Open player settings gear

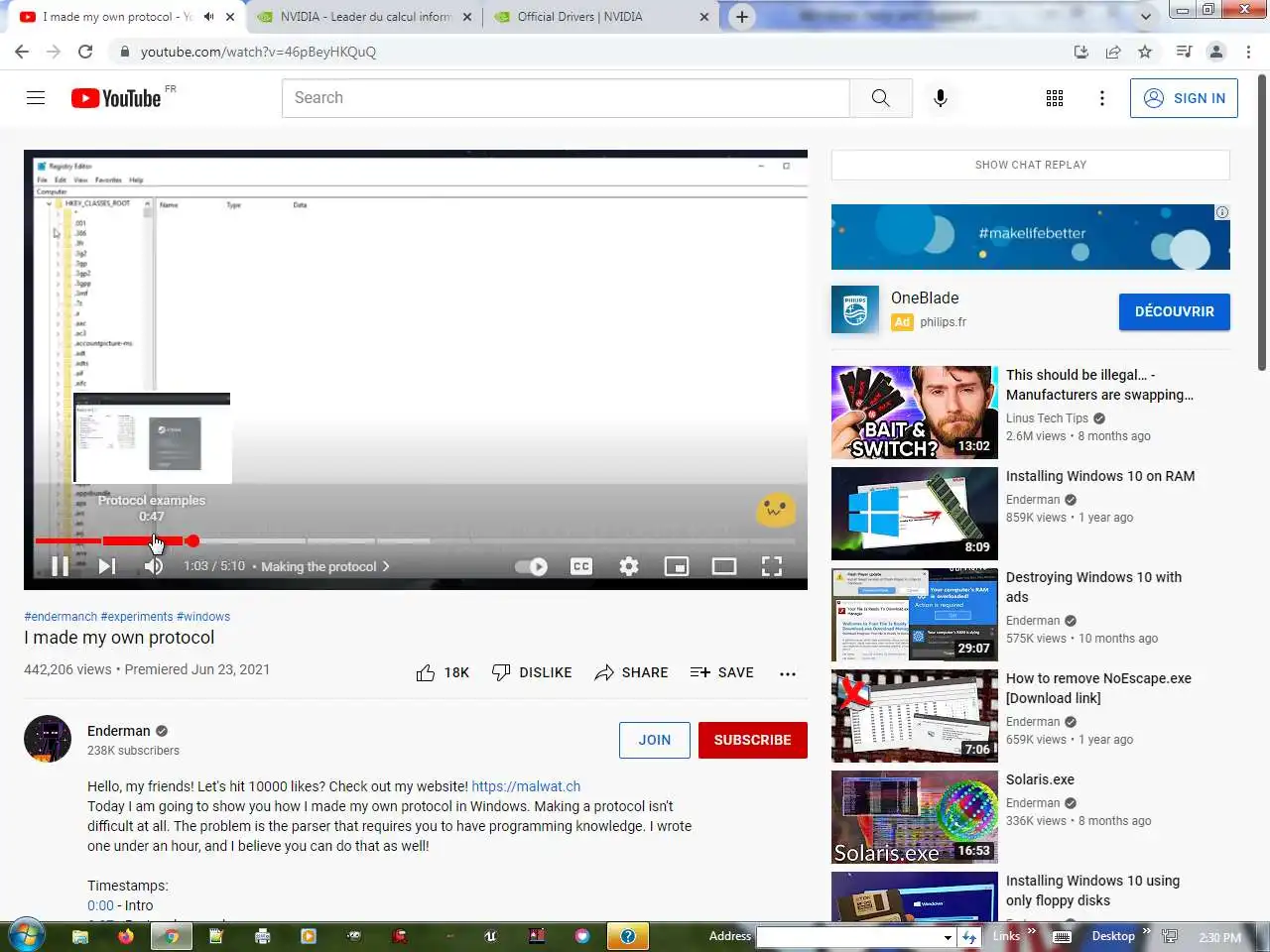pyautogui.click(x=629, y=566)
